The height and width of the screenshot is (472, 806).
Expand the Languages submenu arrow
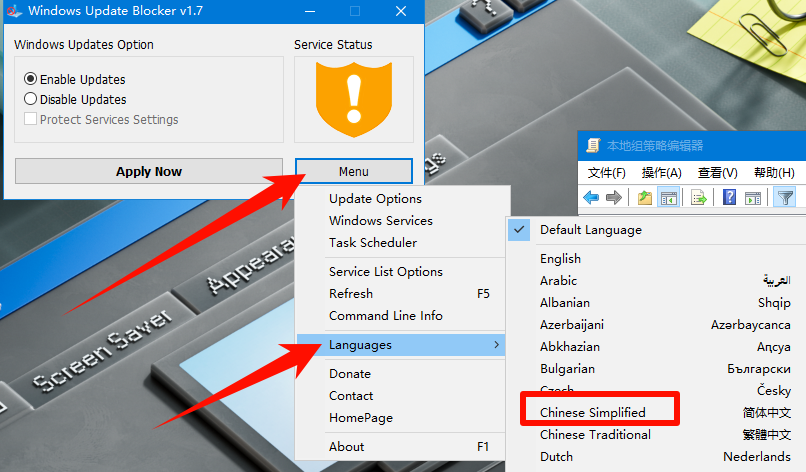coord(496,344)
